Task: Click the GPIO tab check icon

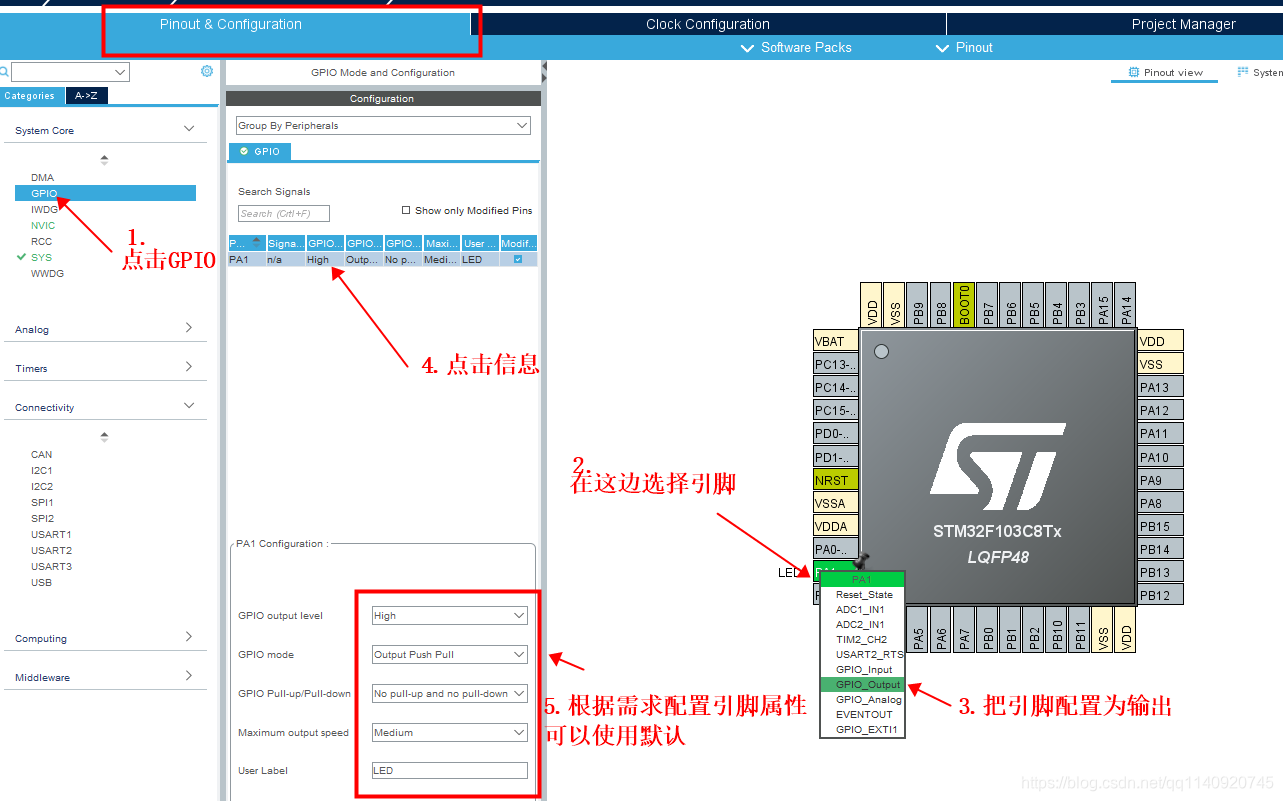Action: 243,151
